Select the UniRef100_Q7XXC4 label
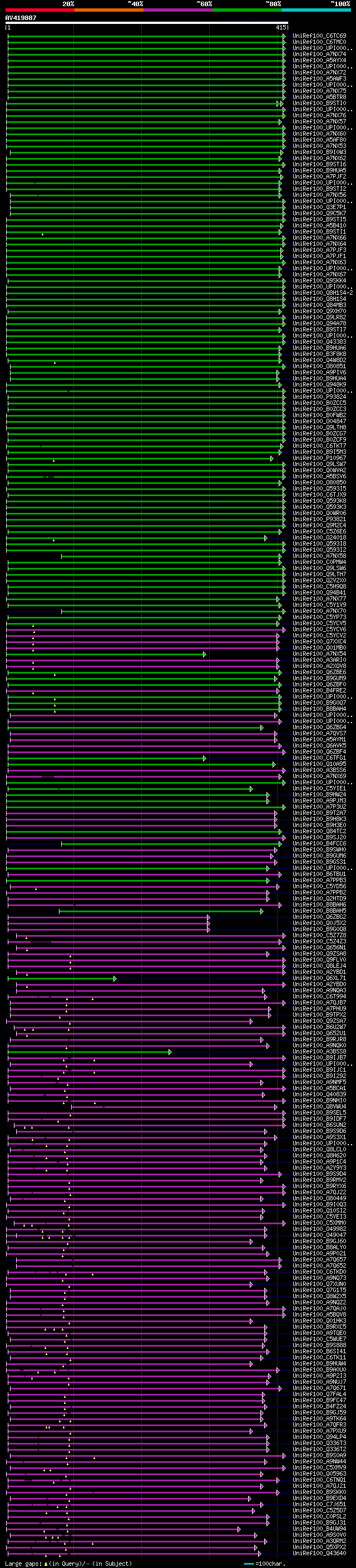 [x=319, y=641]
